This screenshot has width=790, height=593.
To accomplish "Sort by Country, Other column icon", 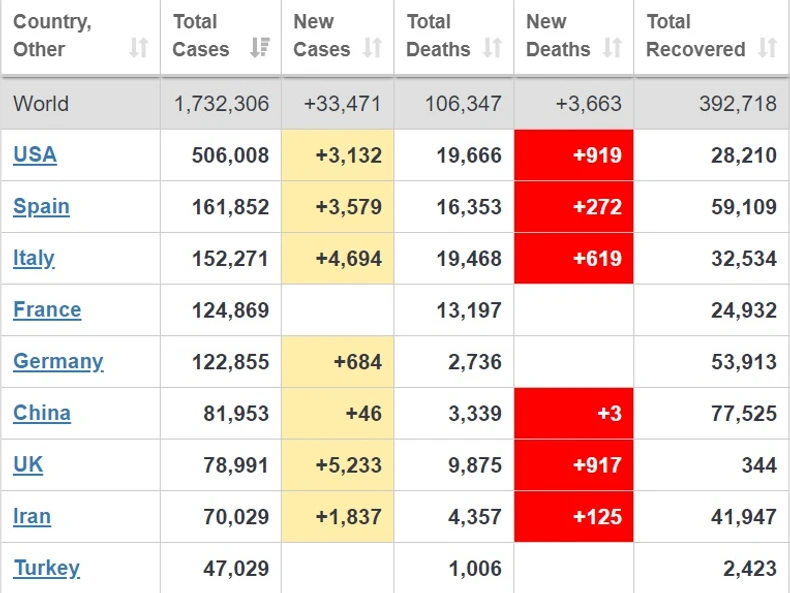I will [139, 49].
